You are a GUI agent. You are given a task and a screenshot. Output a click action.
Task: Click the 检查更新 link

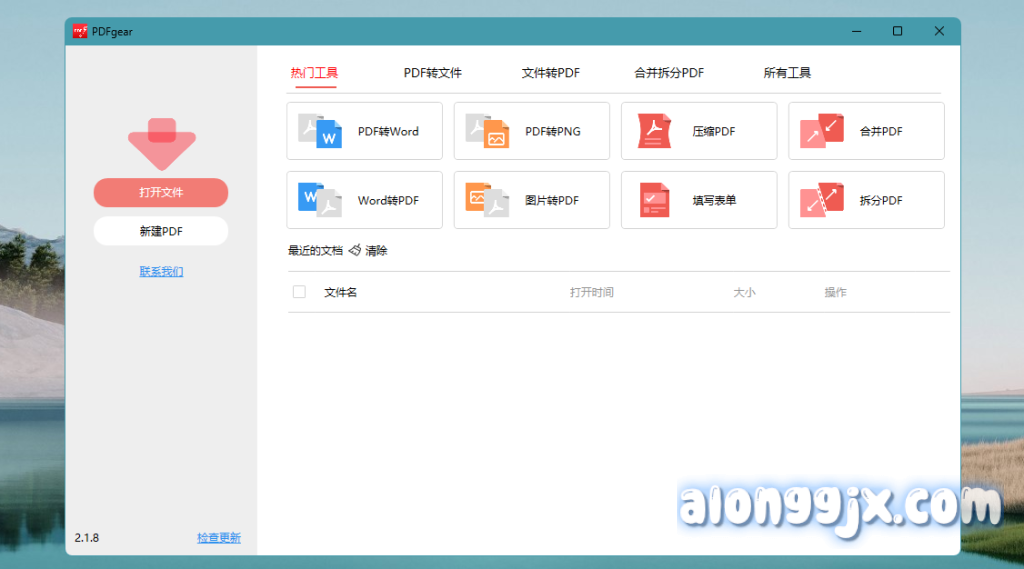[x=219, y=538]
